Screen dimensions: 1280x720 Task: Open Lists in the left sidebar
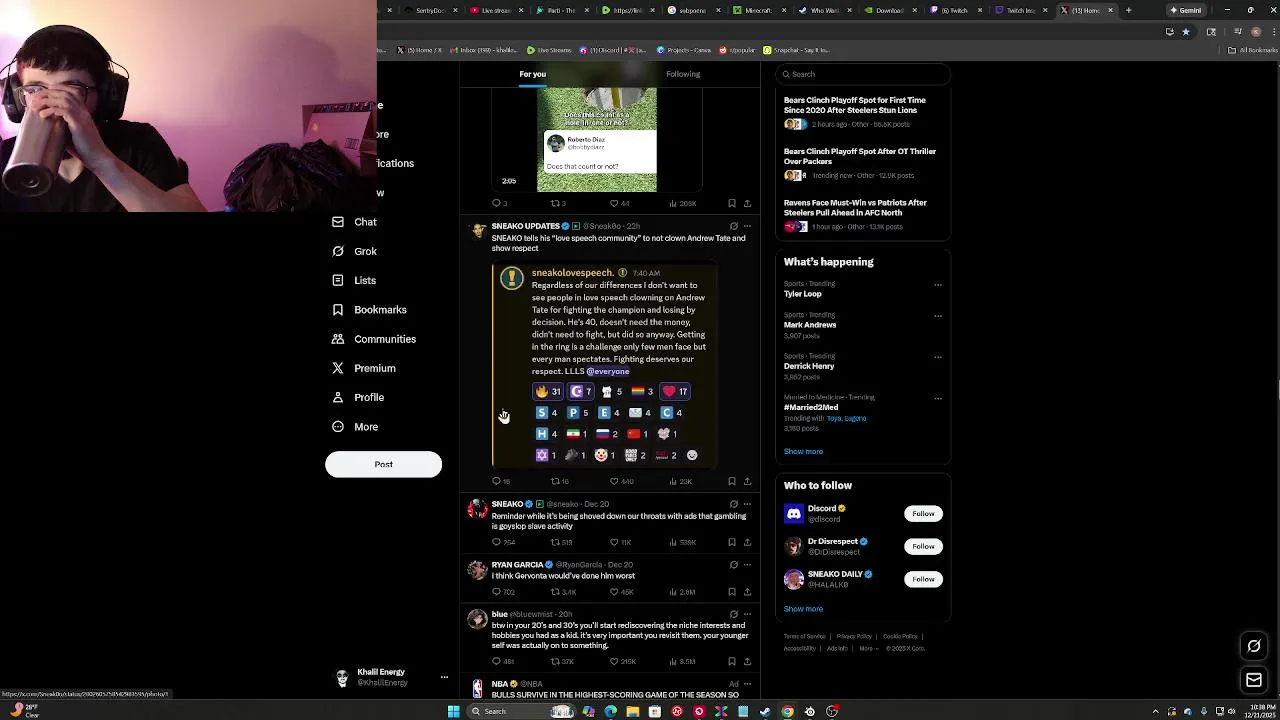(354, 280)
